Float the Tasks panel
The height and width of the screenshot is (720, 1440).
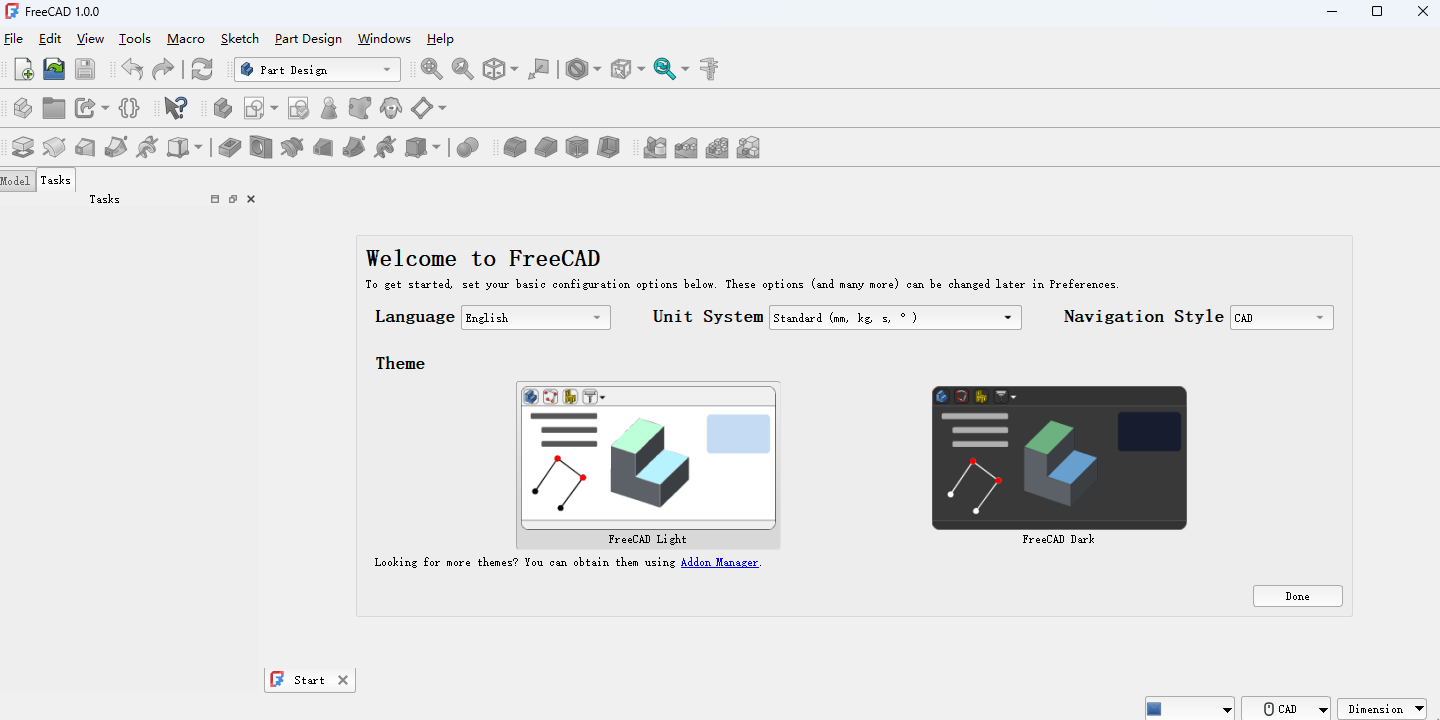click(233, 199)
